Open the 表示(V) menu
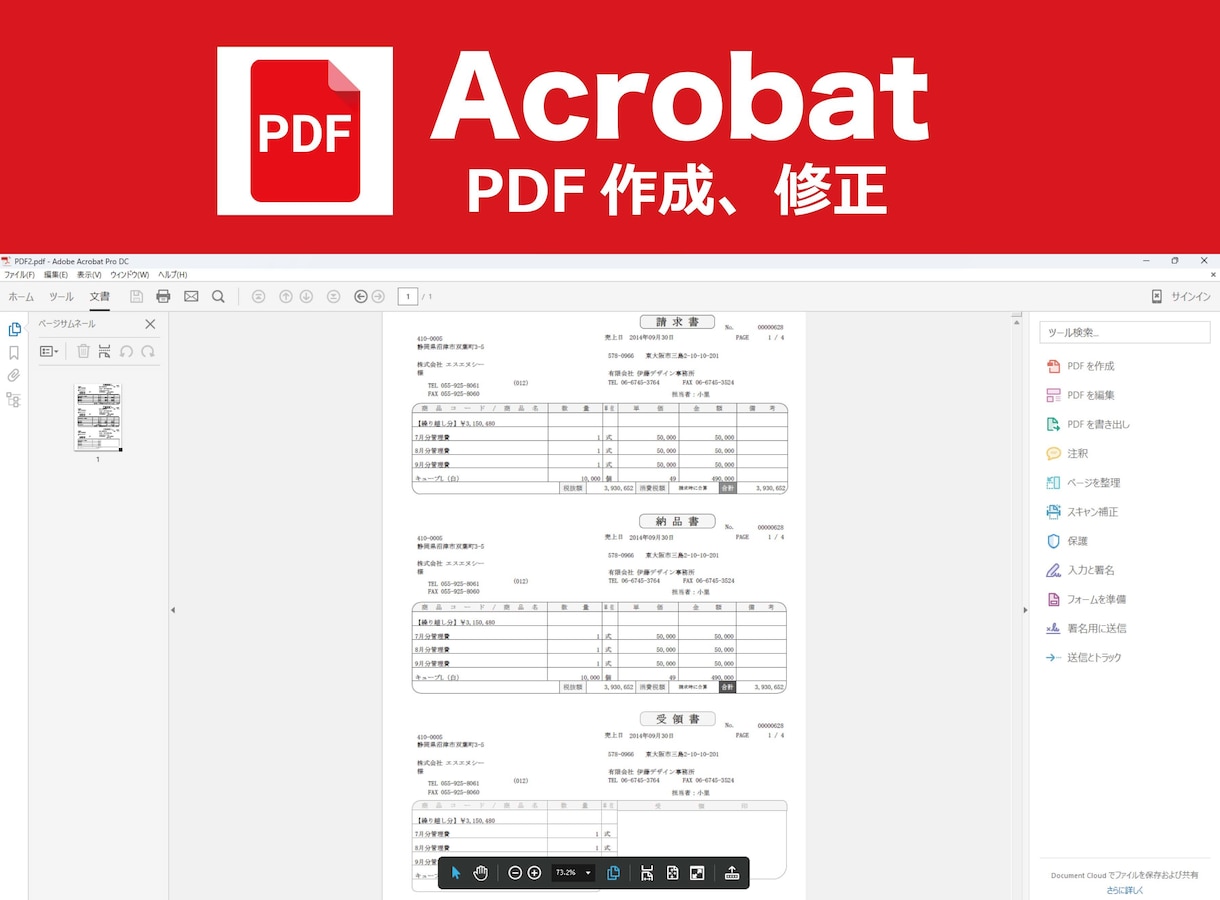Viewport: 1220px width, 900px height. click(90, 274)
